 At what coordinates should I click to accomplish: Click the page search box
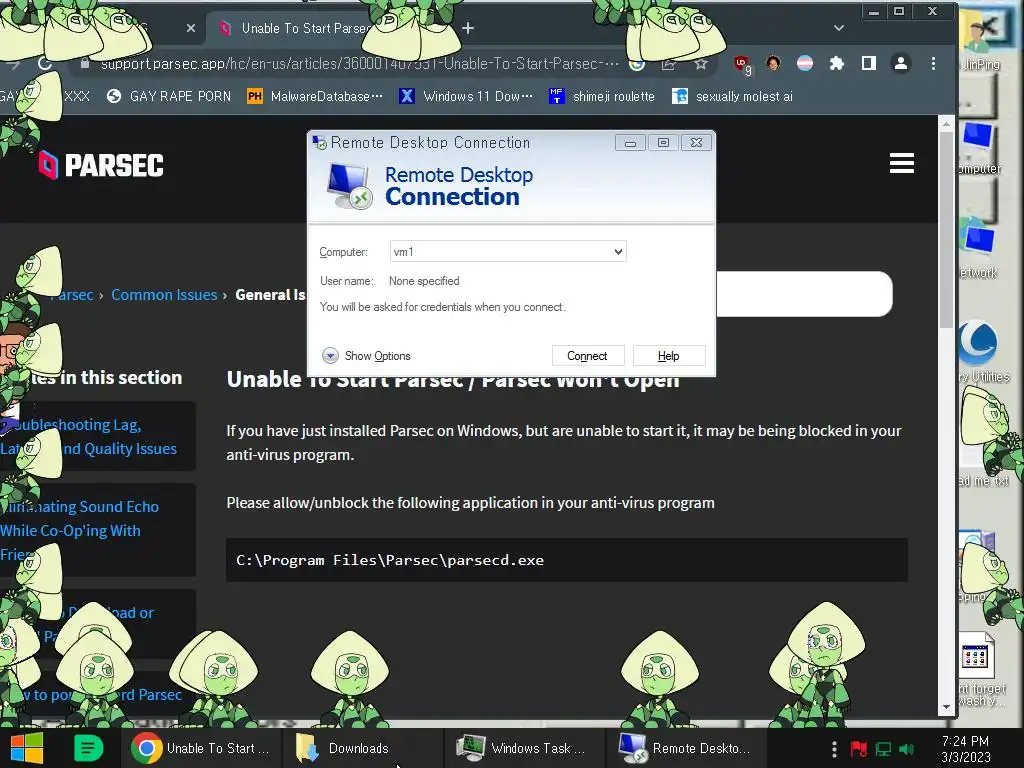point(804,294)
